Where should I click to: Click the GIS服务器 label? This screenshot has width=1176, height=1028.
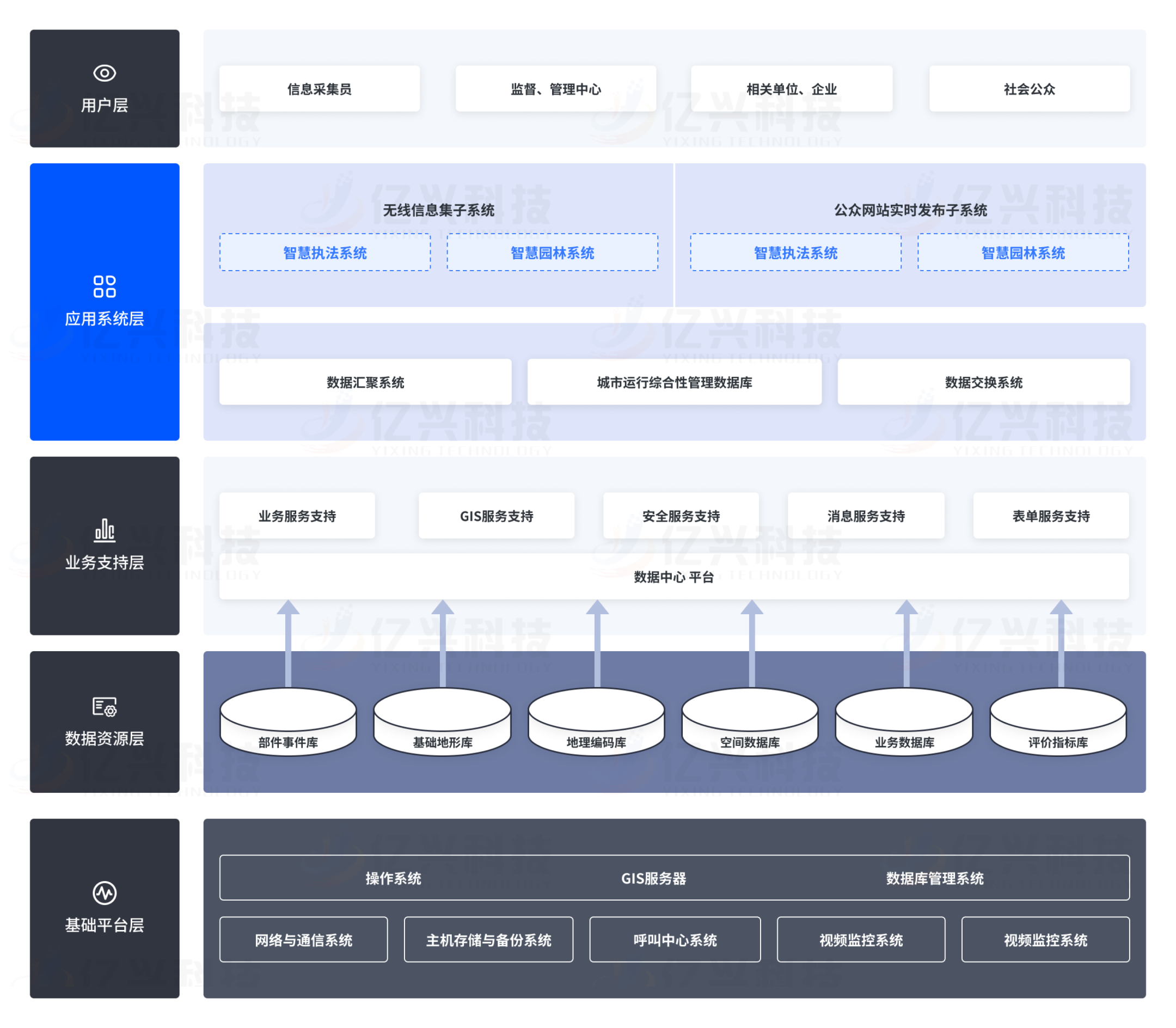point(653,878)
